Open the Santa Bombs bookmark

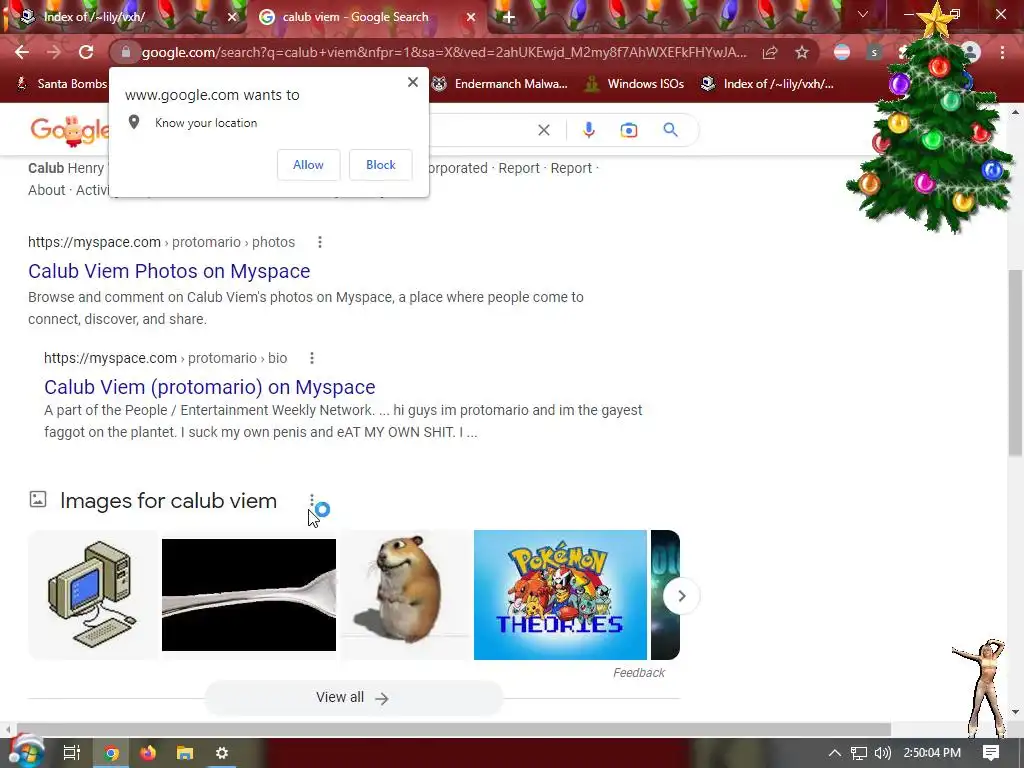pos(61,84)
